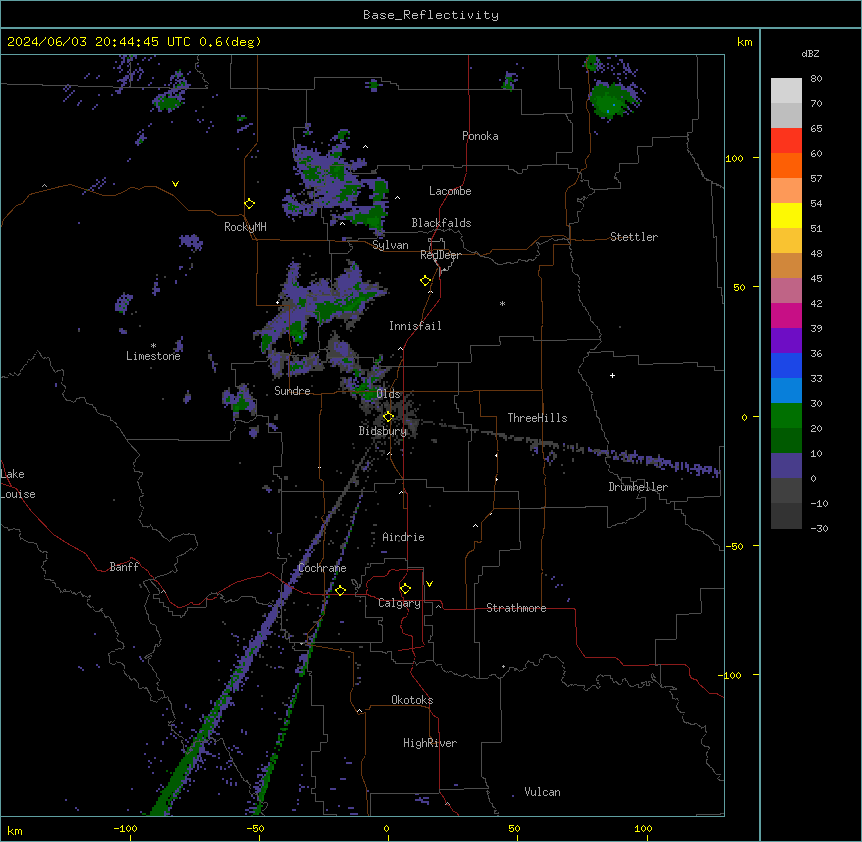Screen dimensions: 862x842
Task: Click the Sylvan label
Action: coord(390,245)
